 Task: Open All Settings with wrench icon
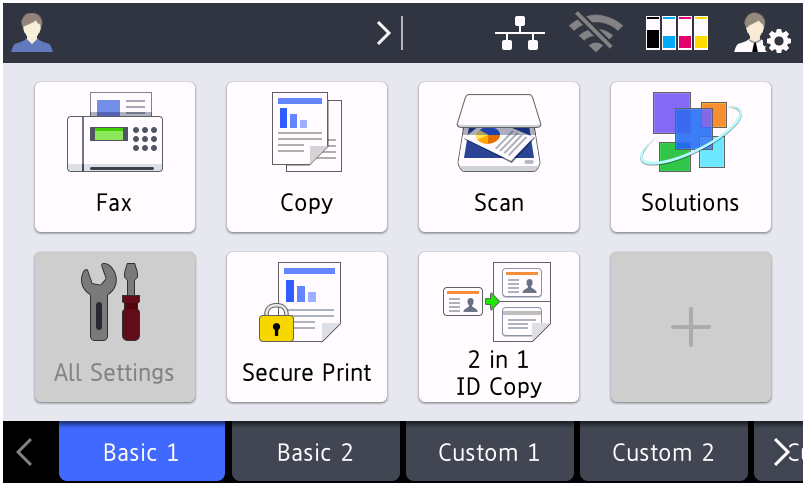(x=115, y=327)
